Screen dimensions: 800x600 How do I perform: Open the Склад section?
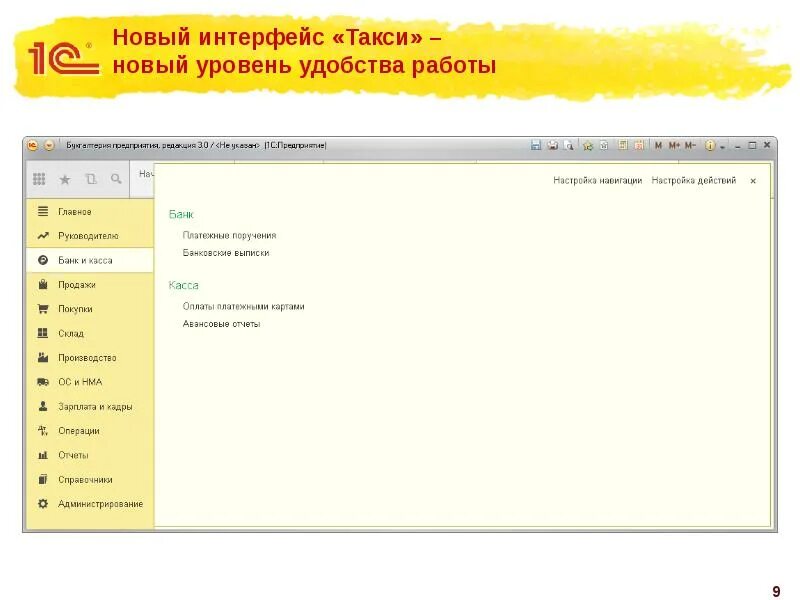click(x=90, y=333)
